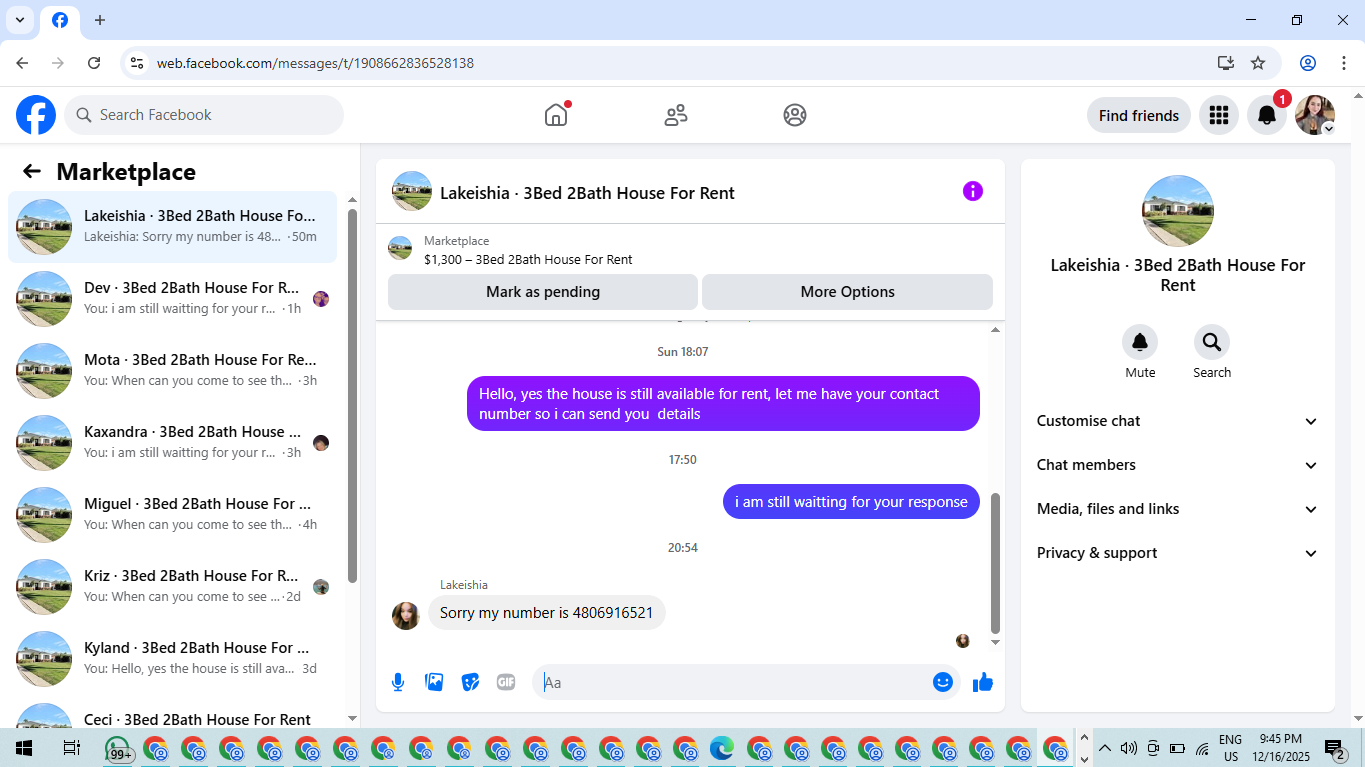Go to the Facebook Home icon

[556, 115]
